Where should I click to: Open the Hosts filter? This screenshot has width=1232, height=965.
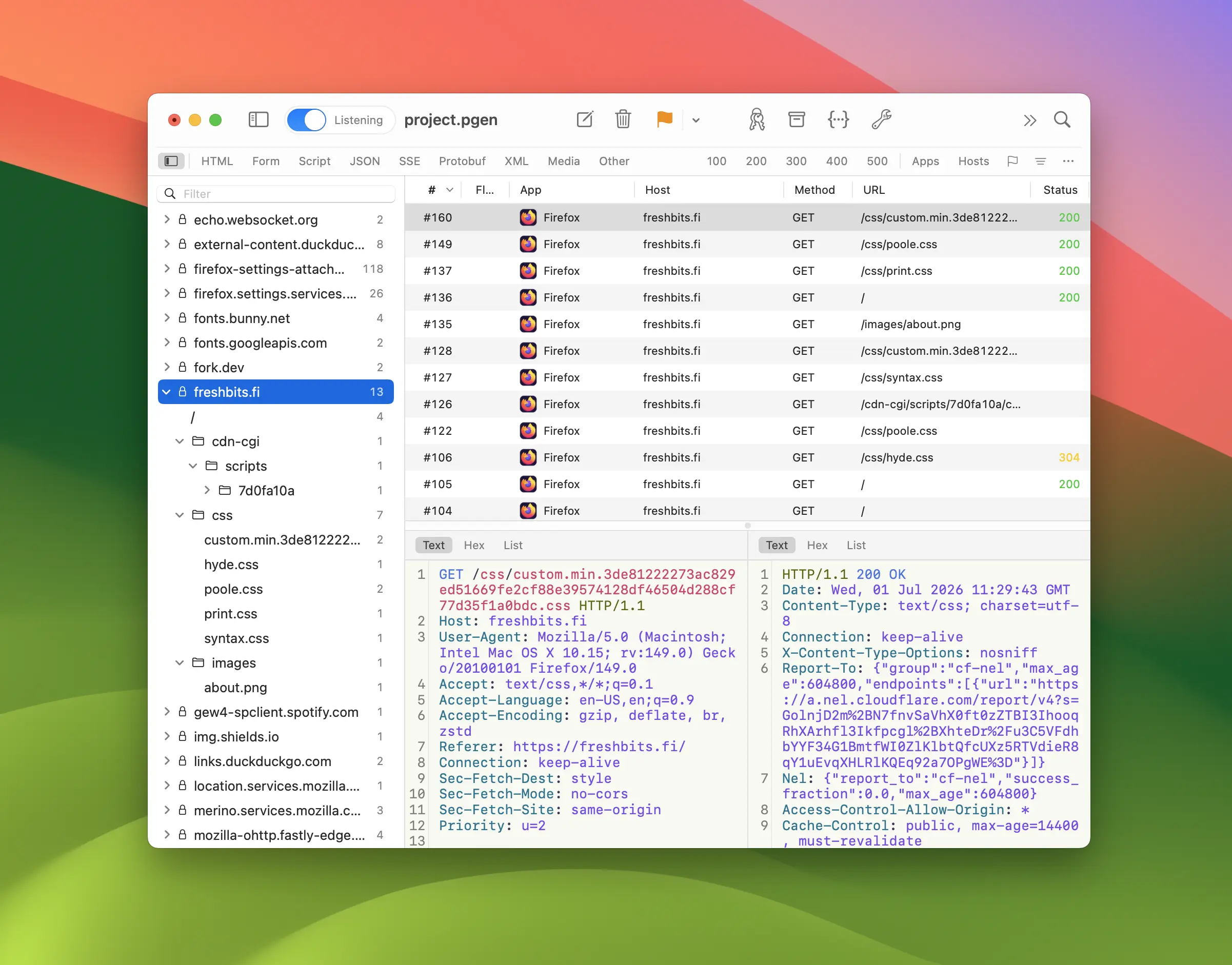coord(973,161)
